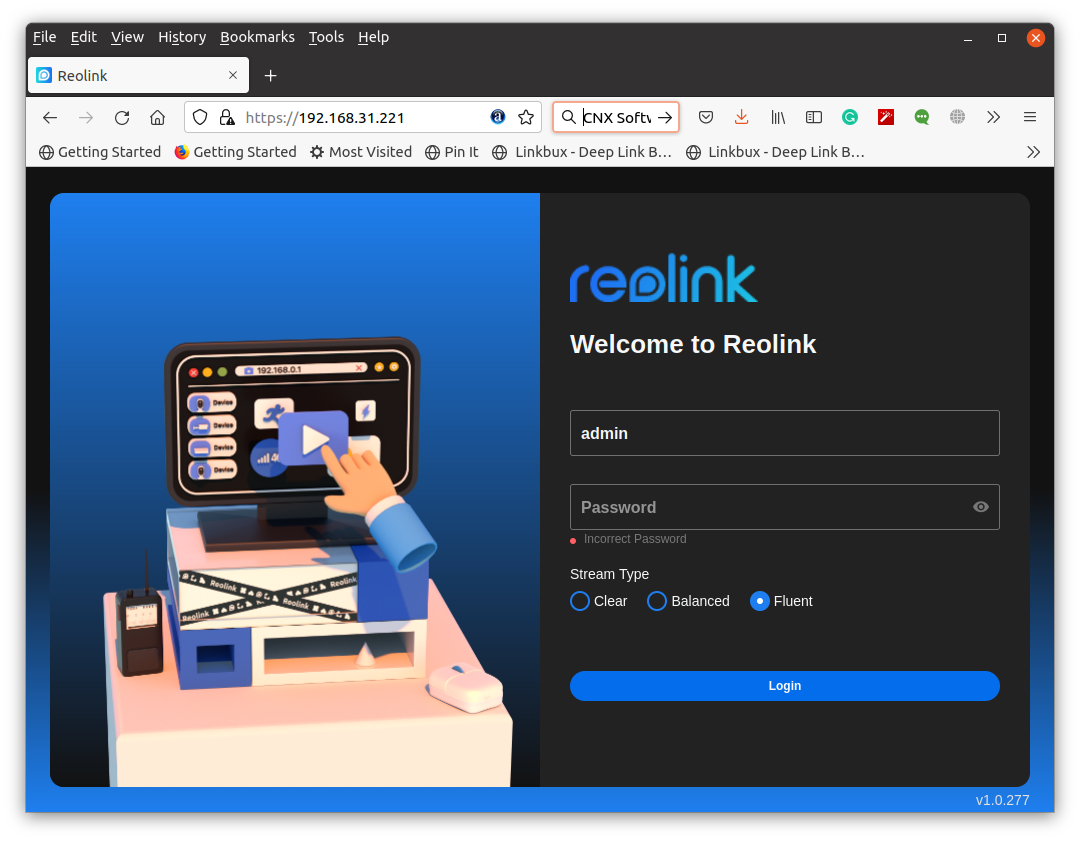
Task: Open the Most Visited bookmarks folder
Action: pyautogui.click(x=361, y=152)
